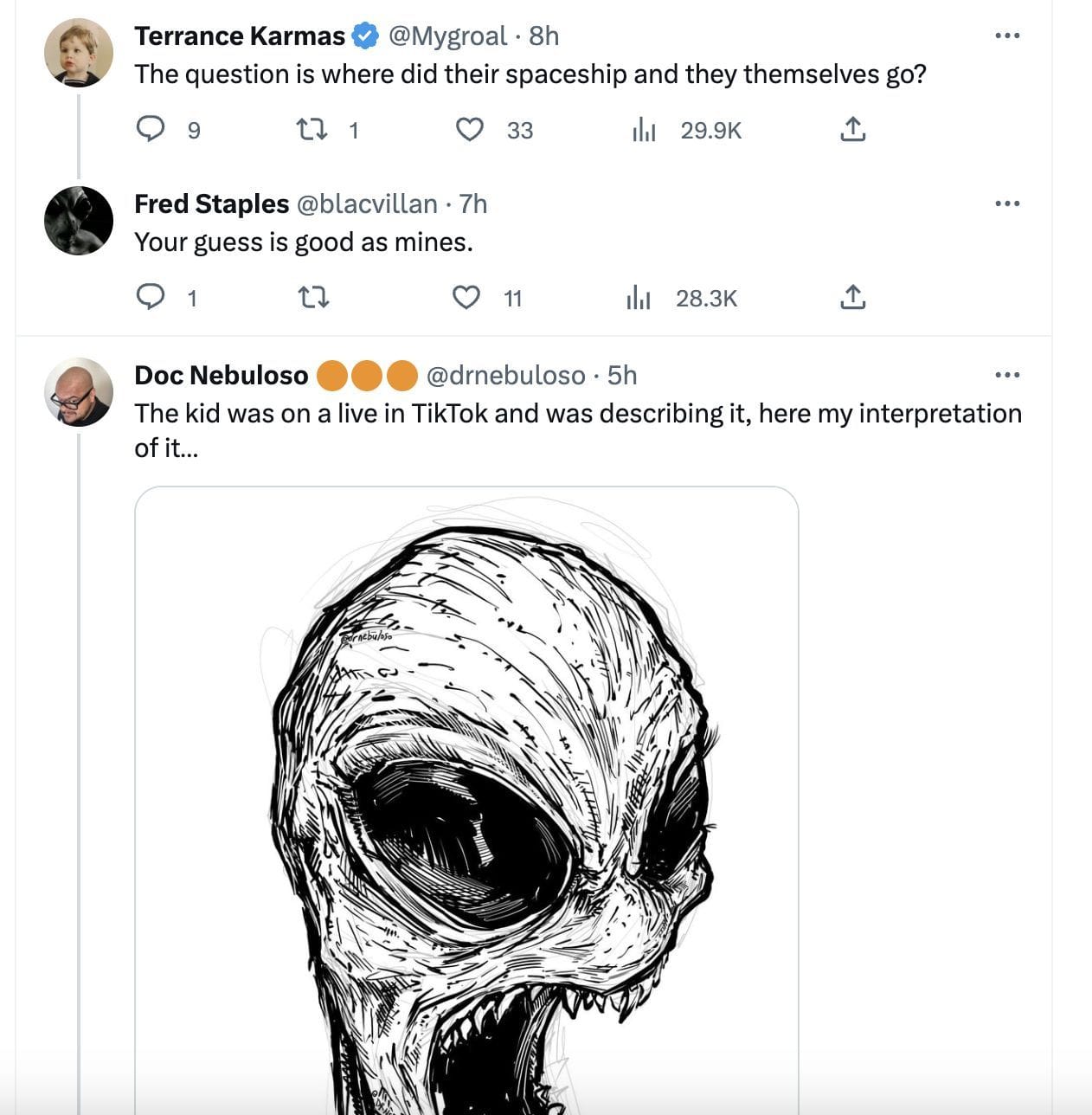Open the 5h timestamp on Doc Nebuloso's tweet
1092x1115 pixels.
point(622,375)
